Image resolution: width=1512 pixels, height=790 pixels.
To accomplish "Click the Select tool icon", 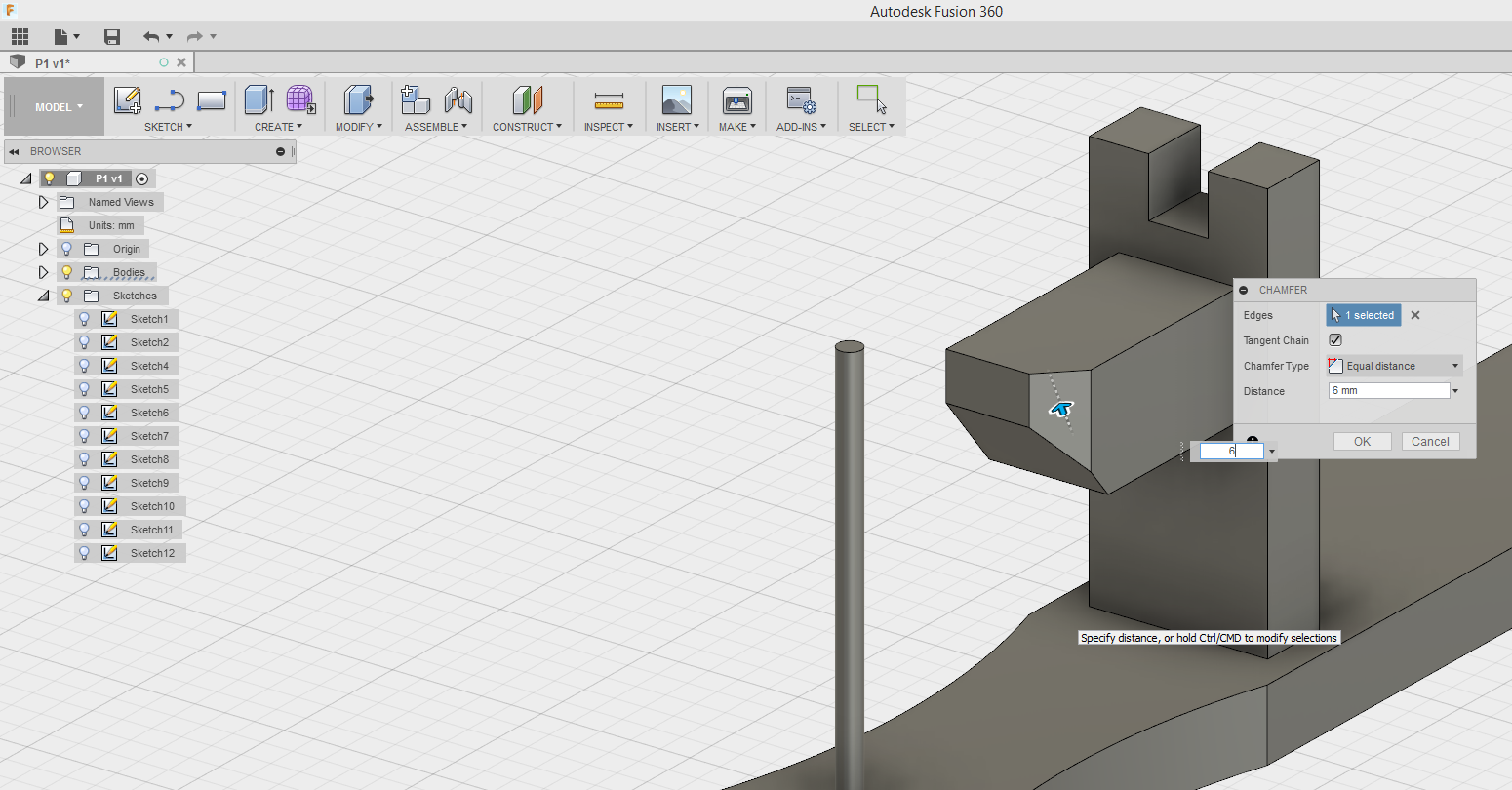I will tap(871, 99).
